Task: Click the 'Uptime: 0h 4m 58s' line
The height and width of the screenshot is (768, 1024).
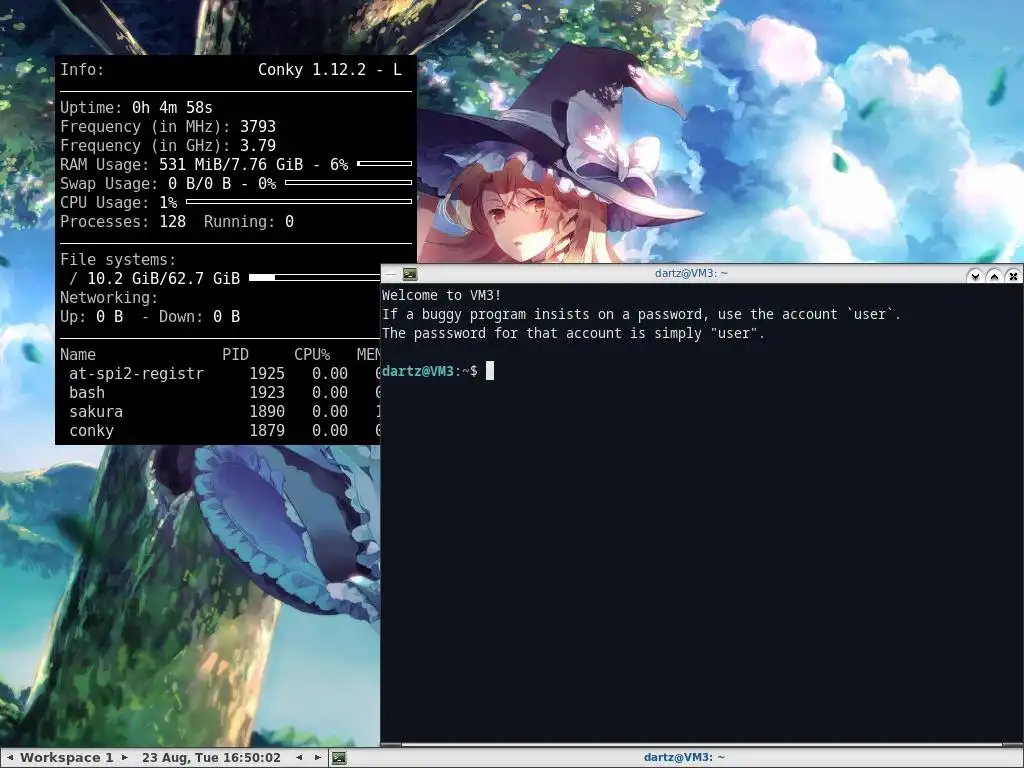Action: point(136,108)
